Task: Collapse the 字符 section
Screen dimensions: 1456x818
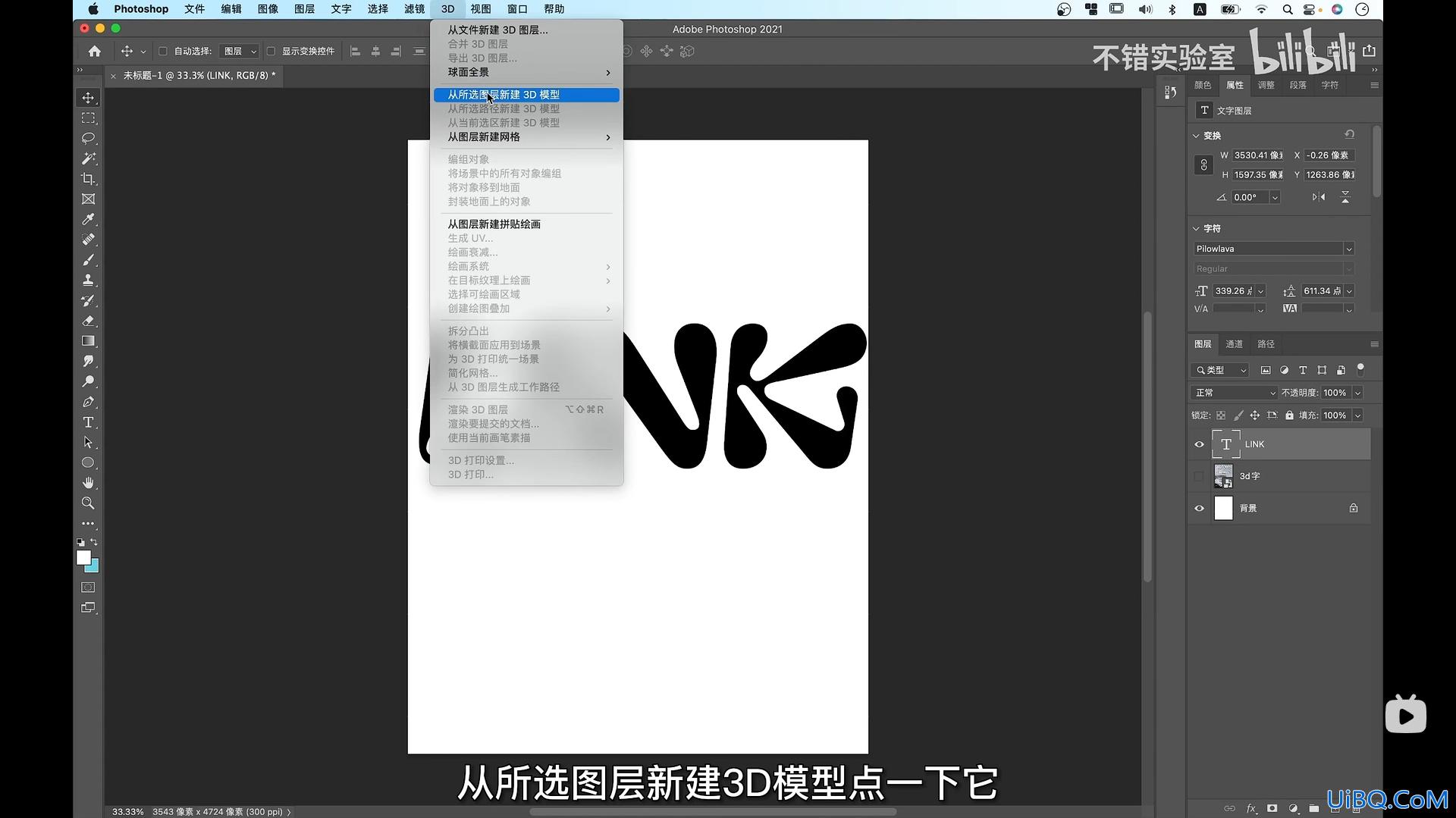Action: 1197,228
